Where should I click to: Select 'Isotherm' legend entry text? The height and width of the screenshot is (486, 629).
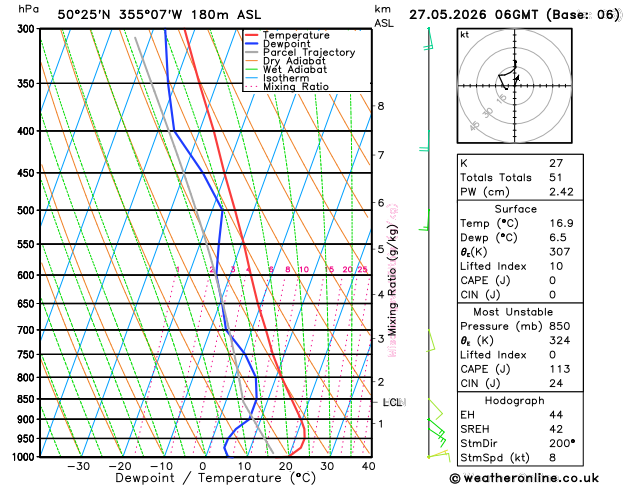286,78
